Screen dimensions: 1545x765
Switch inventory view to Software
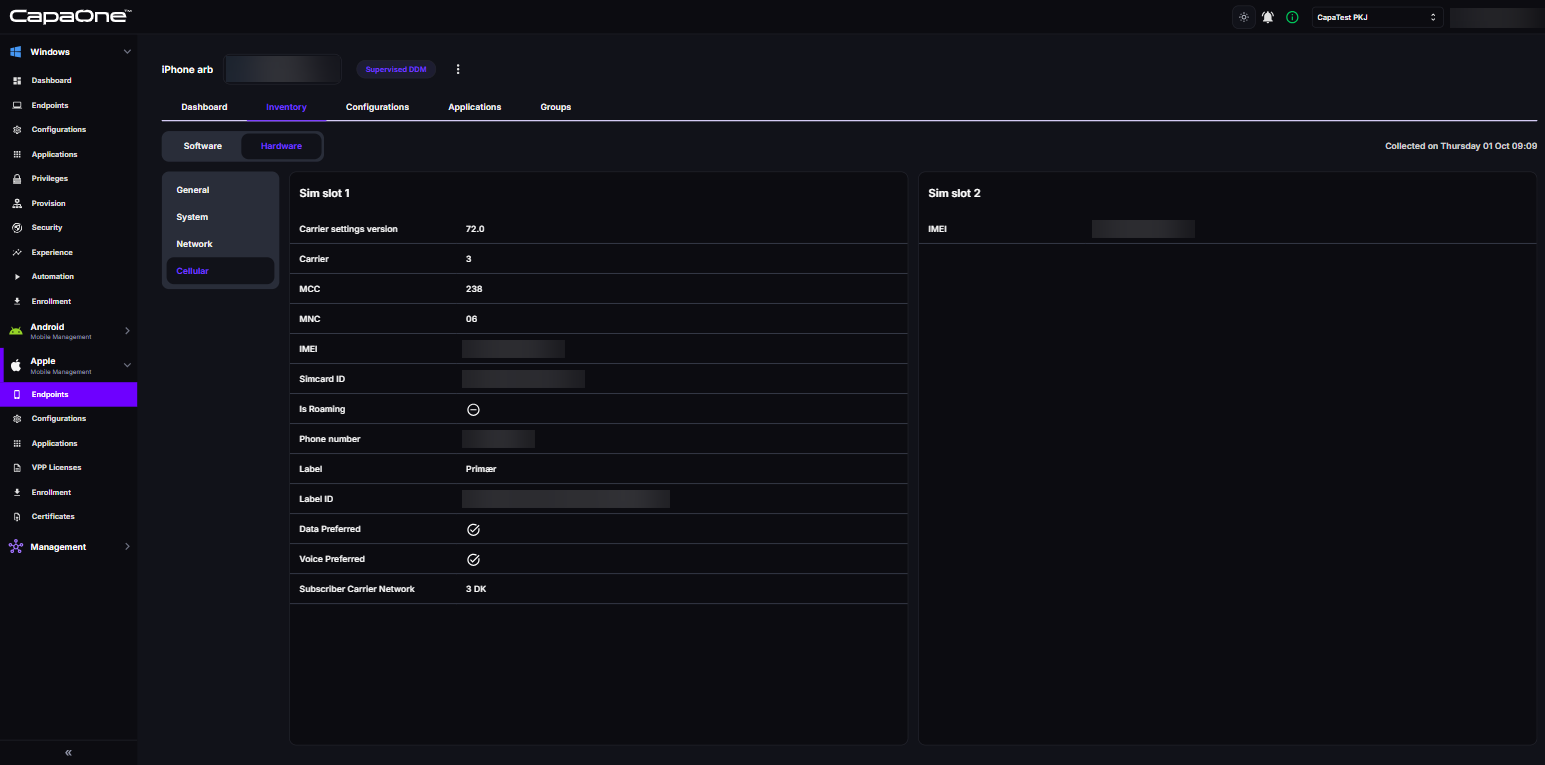click(203, 146)
